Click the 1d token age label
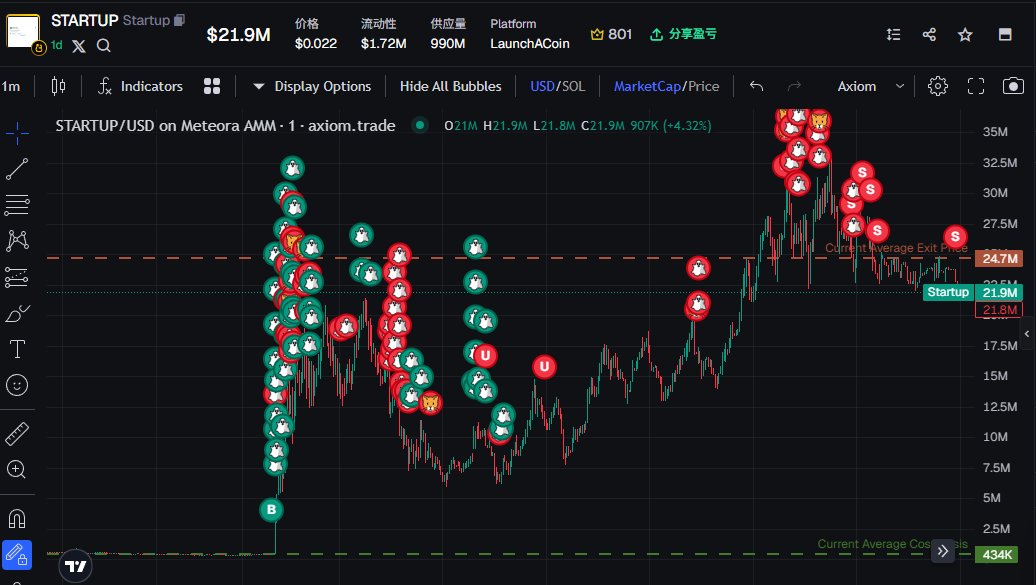The width and height of the screenshot is (1036, 585). (57, 45)
